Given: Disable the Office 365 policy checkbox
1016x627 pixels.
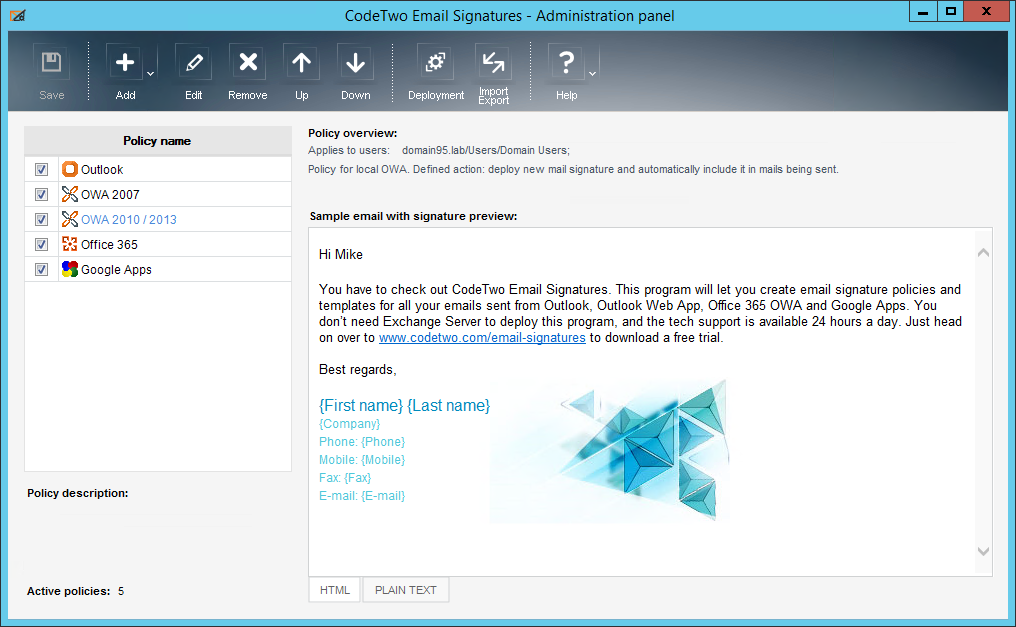Looking at the screenshot, I should point(41,244).
